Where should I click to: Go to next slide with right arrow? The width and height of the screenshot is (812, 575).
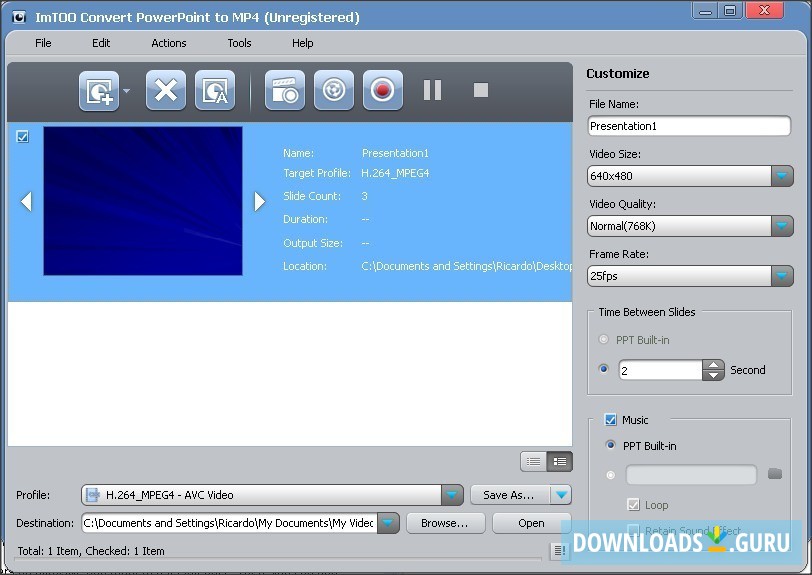click(259, 202)
